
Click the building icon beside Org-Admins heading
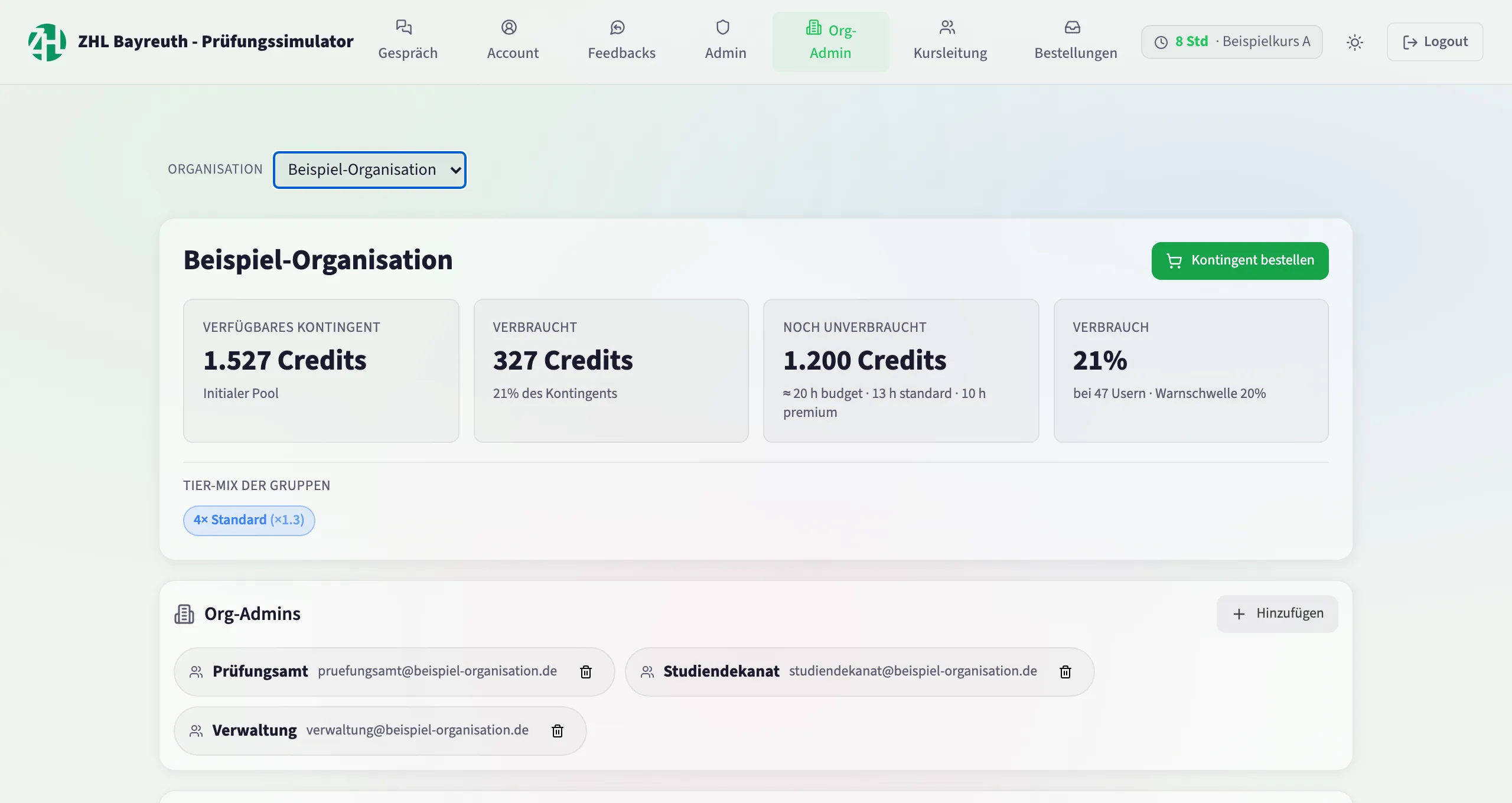tap(184, 614)
